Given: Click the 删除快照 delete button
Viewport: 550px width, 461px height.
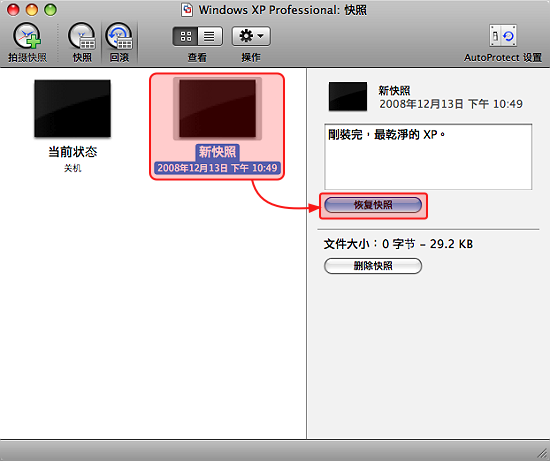Looking at the screenshot, I should coord(373,266).
